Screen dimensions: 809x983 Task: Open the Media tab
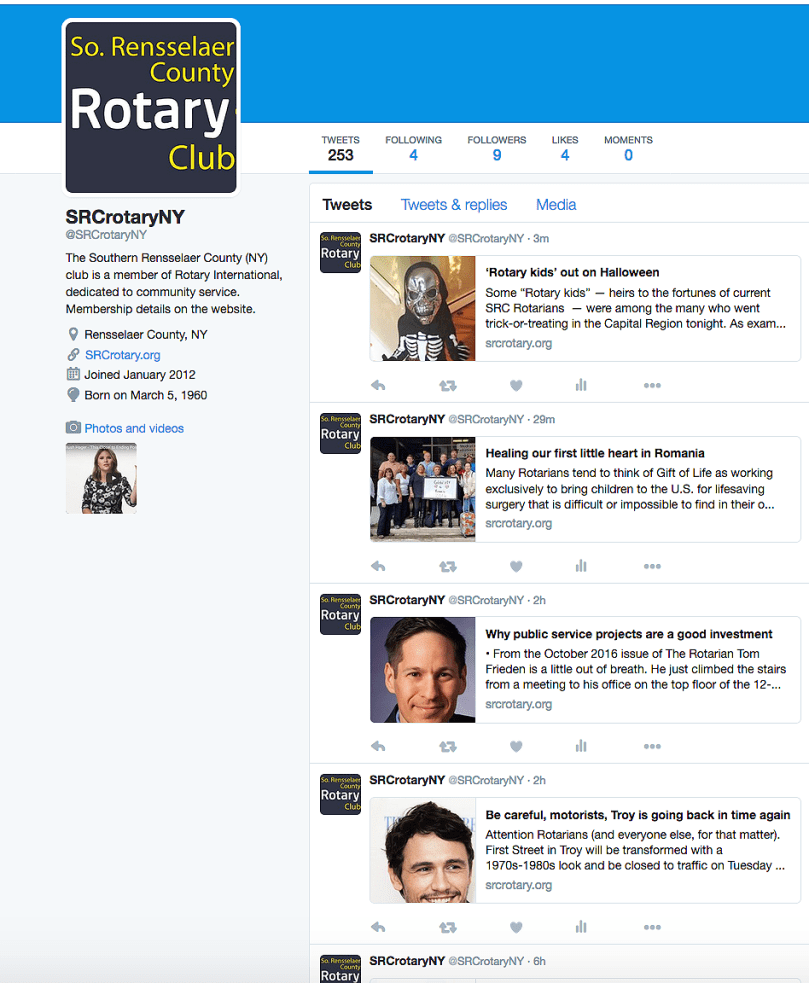555,204
